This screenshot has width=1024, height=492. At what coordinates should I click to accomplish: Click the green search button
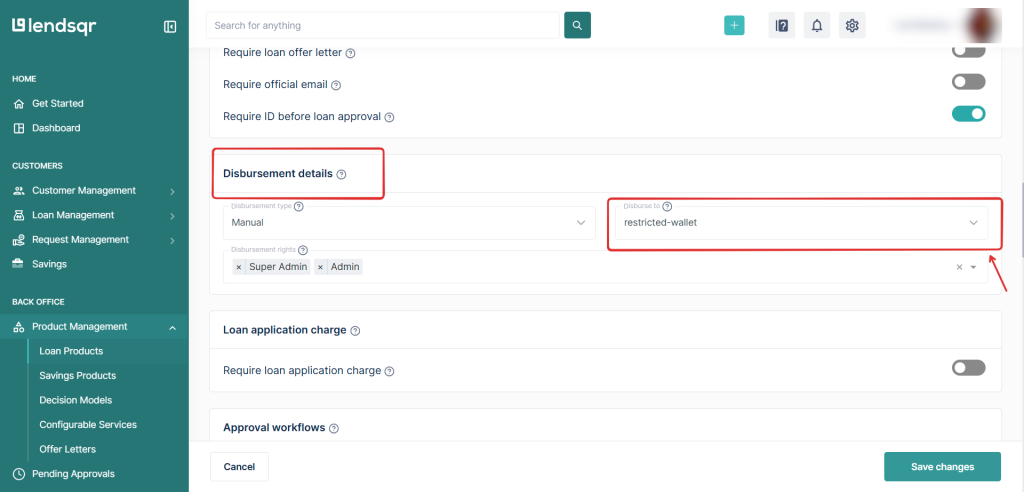577,25
